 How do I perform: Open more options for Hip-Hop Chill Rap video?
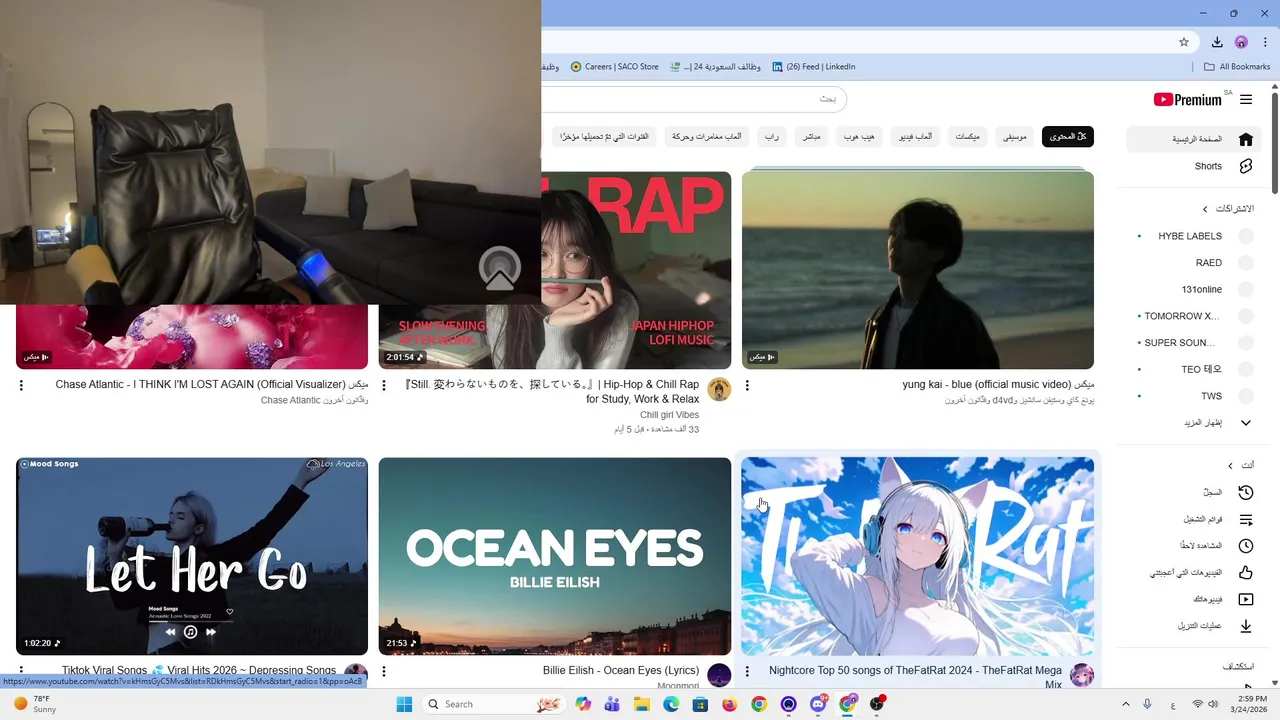pos(384,385)
